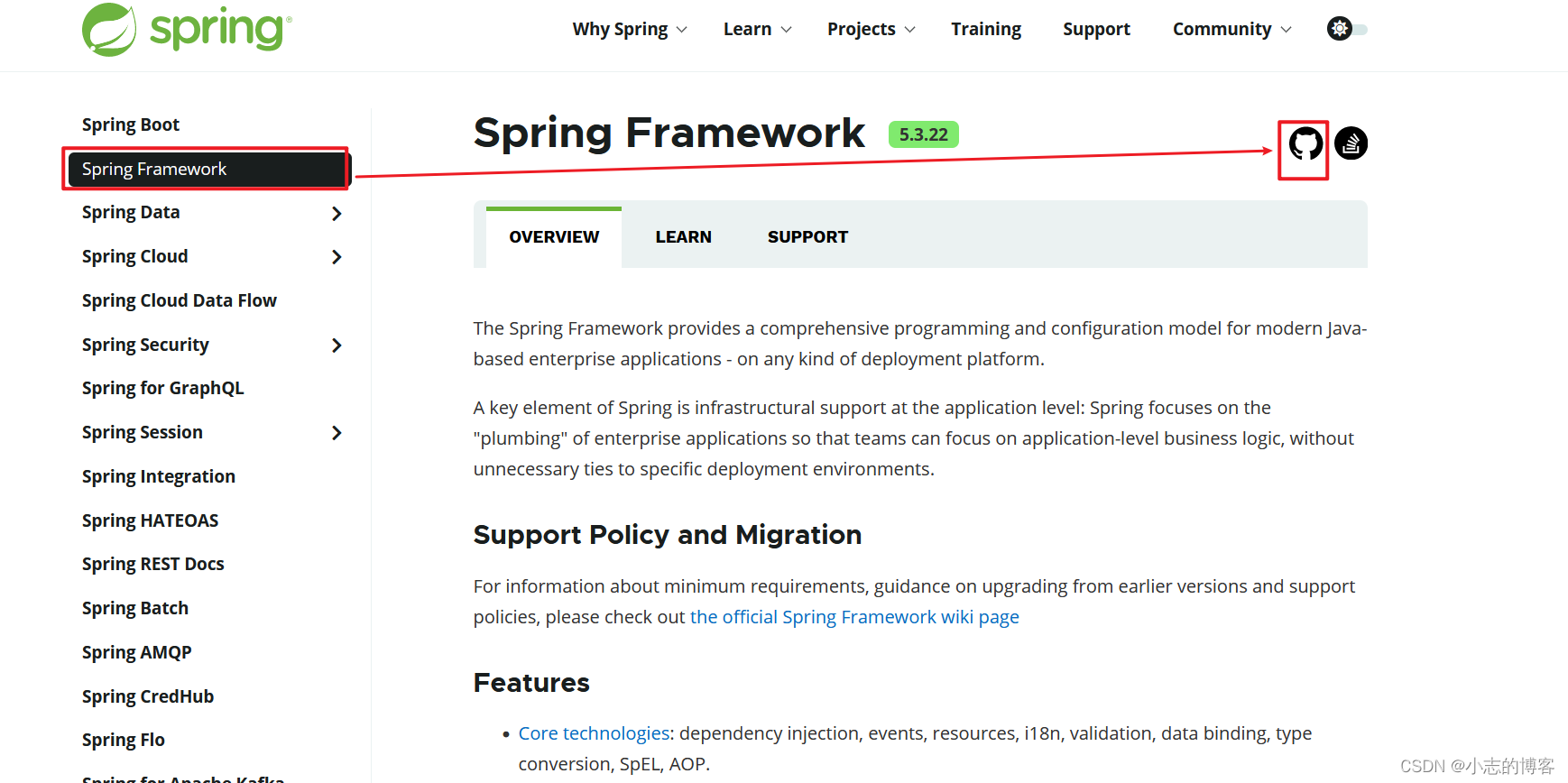Expand the Learn menu in header

click(x=758, y=29)
